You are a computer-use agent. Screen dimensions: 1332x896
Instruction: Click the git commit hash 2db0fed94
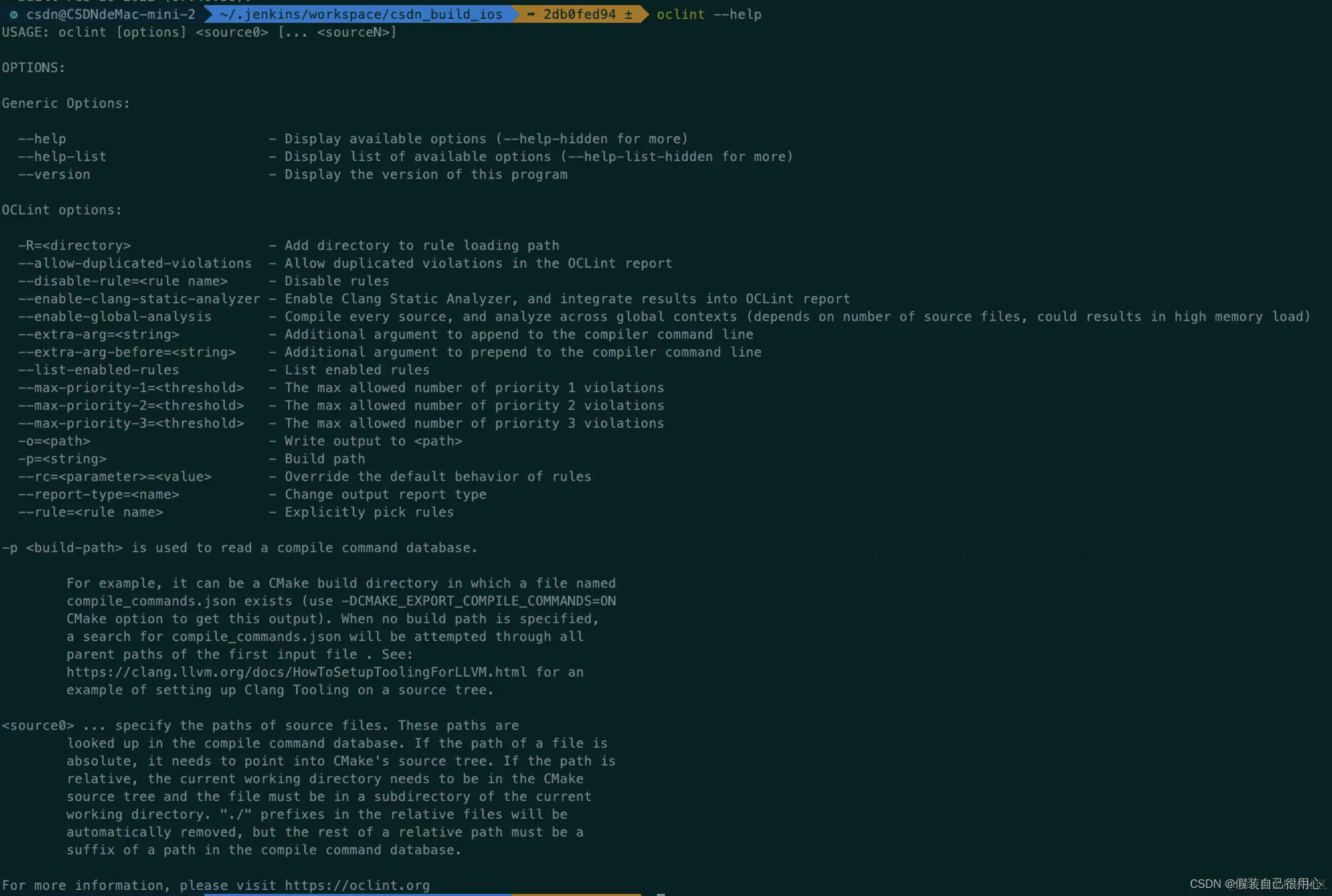coord(579,14)
